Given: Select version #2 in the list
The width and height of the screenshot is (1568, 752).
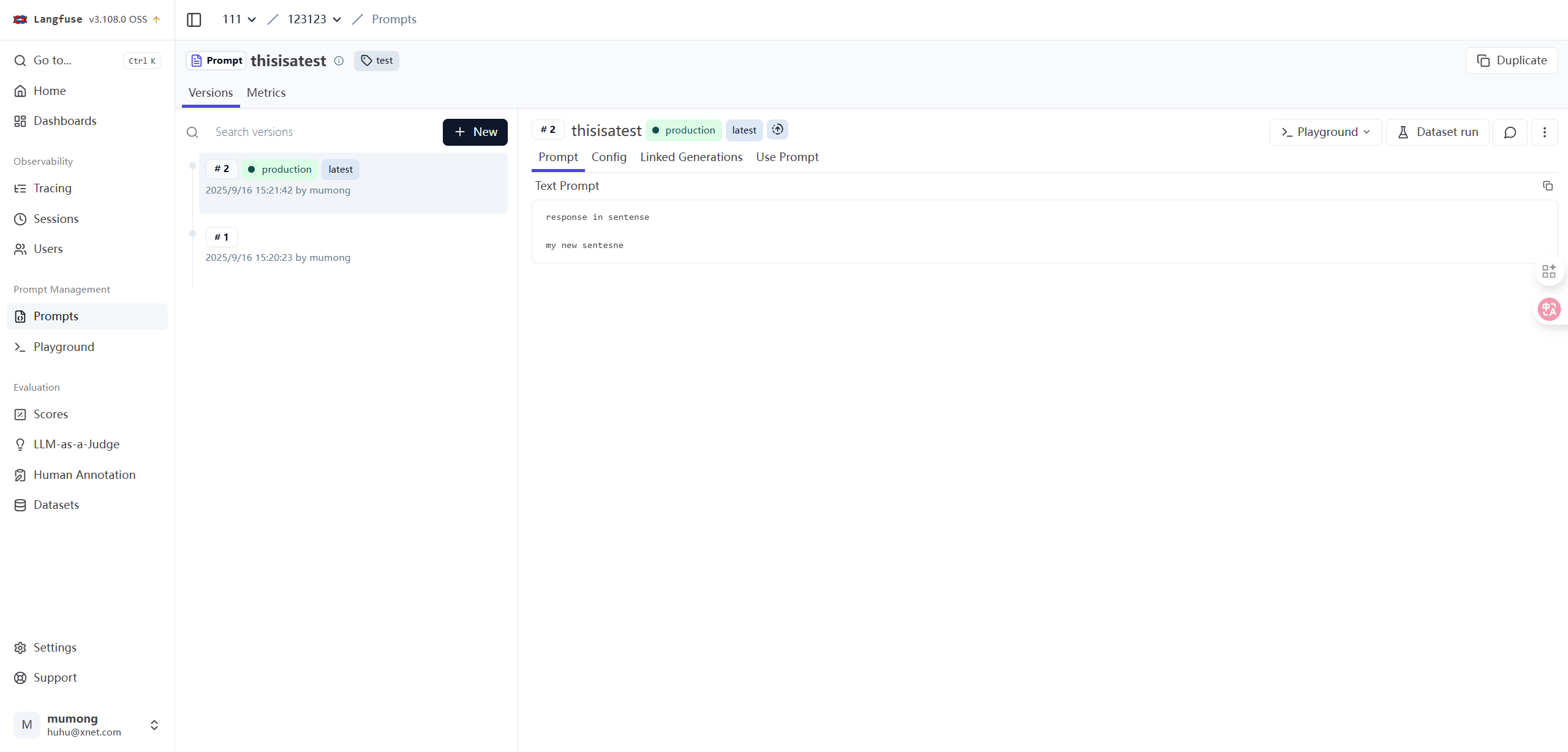Looking at the screenshot, I should click(x=353, y=182).
